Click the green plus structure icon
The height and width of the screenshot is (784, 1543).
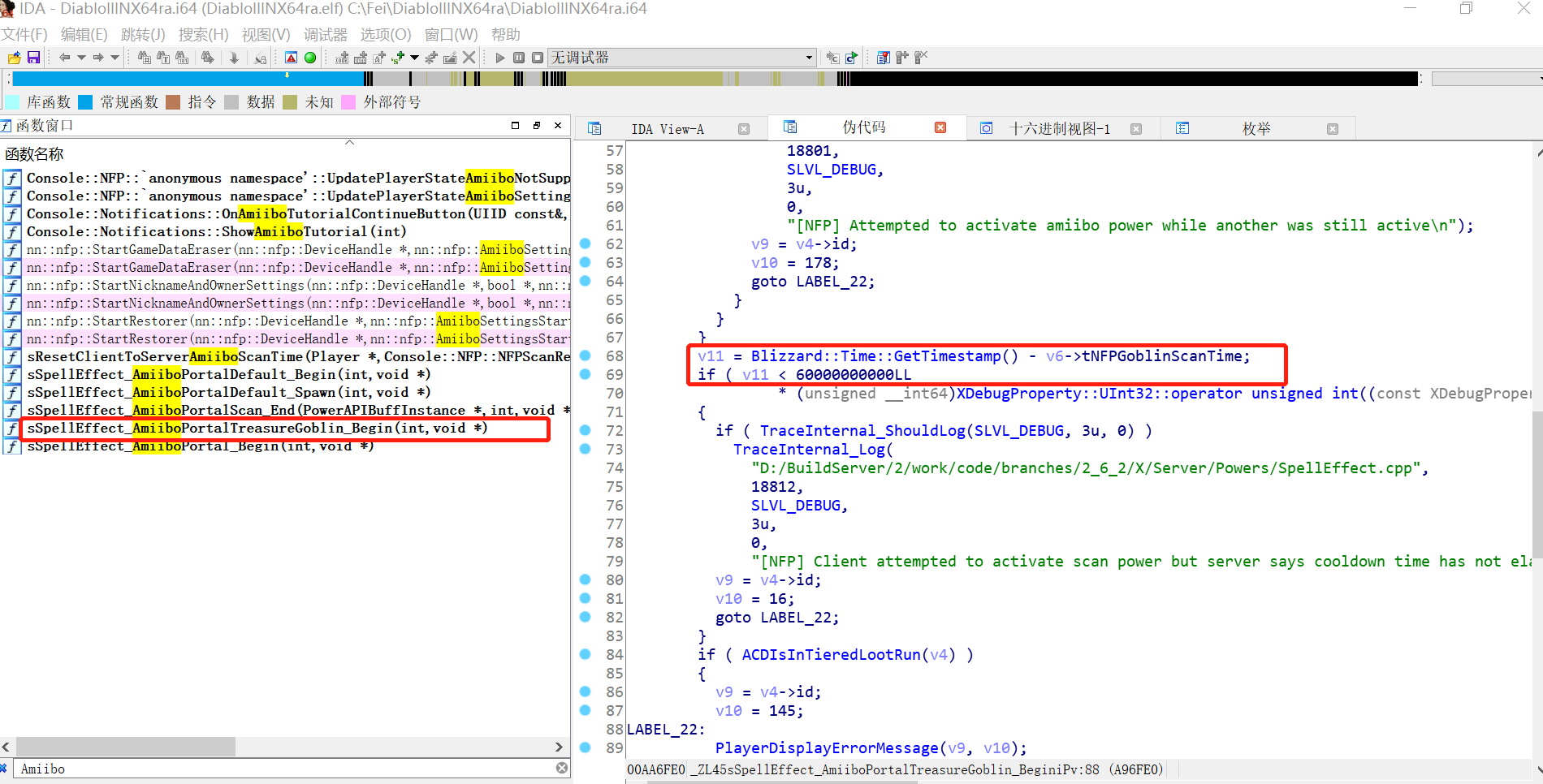click(398, 58)
